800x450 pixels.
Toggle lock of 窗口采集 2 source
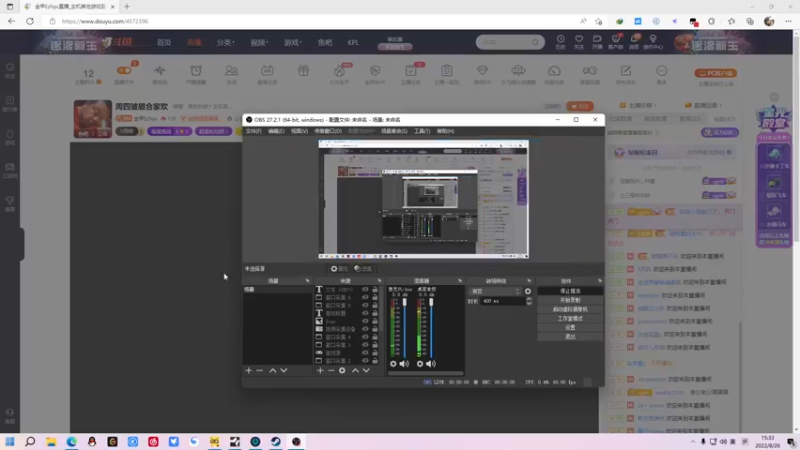[375, 361]
